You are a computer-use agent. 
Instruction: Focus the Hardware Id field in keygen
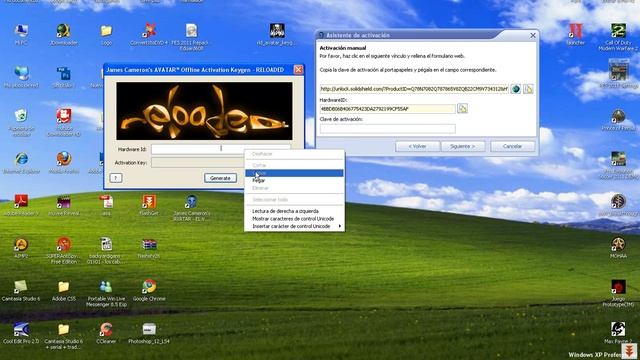[x=220, y=149]
